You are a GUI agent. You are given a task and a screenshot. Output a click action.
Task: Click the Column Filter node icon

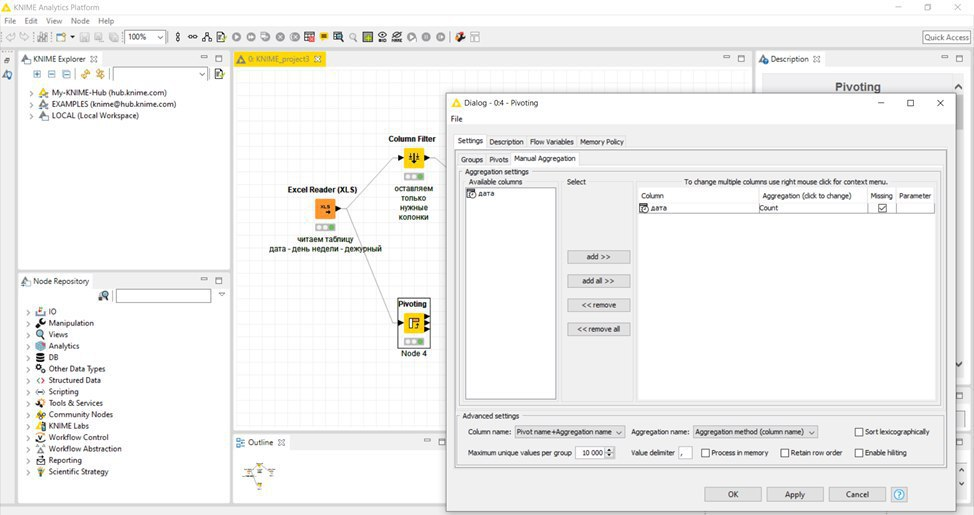[414, 158]
